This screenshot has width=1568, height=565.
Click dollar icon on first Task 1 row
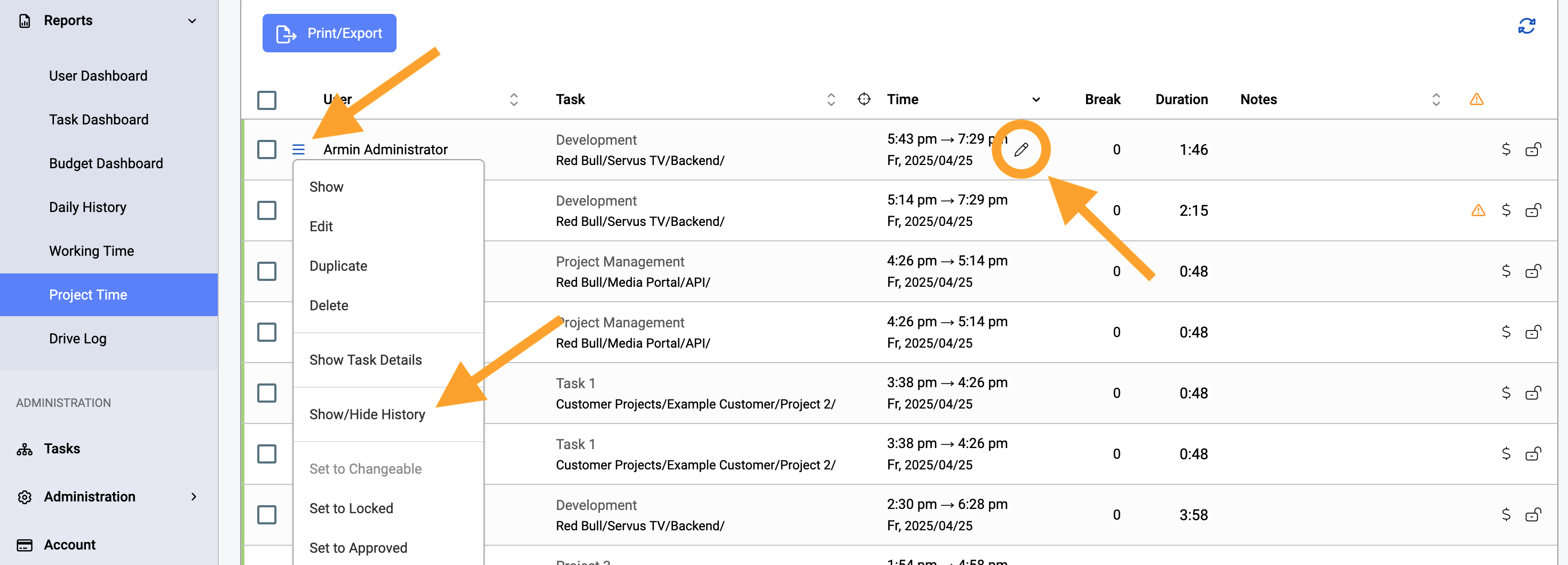coord(1506,393)
